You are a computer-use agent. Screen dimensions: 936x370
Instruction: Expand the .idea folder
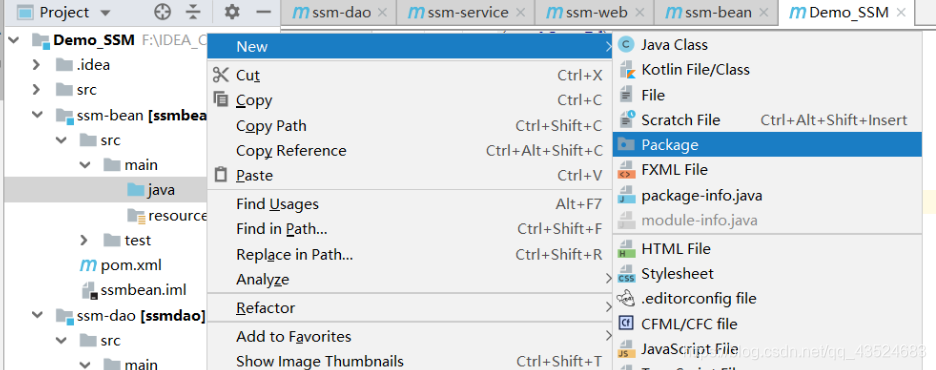tap(36, 64)
